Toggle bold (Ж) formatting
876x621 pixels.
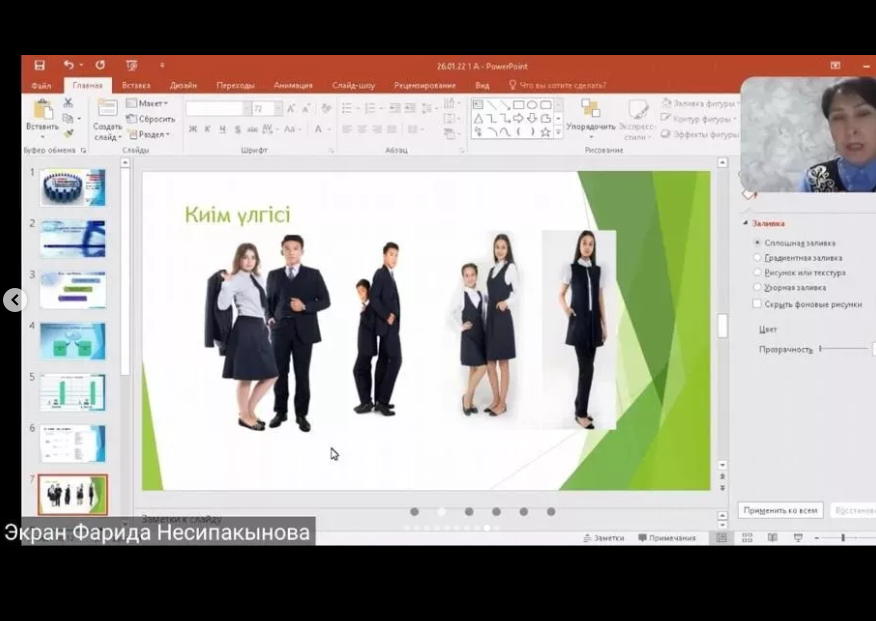(x=193, y=129)
